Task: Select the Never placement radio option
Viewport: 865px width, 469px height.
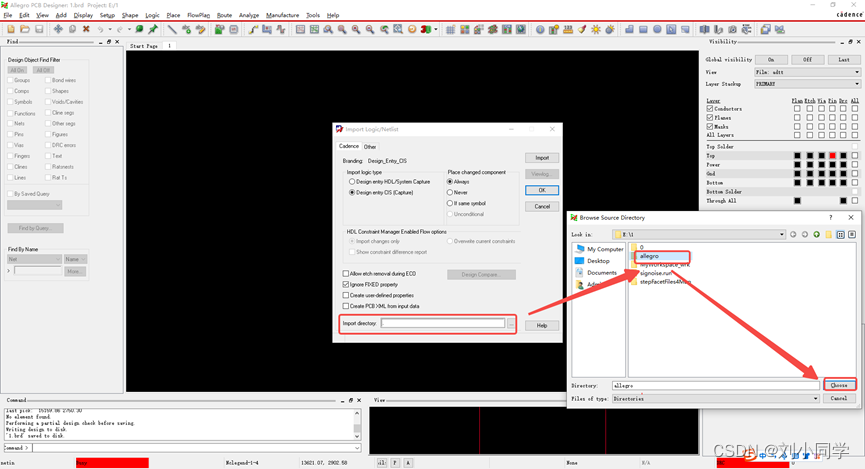Action: tap(450, 193)
